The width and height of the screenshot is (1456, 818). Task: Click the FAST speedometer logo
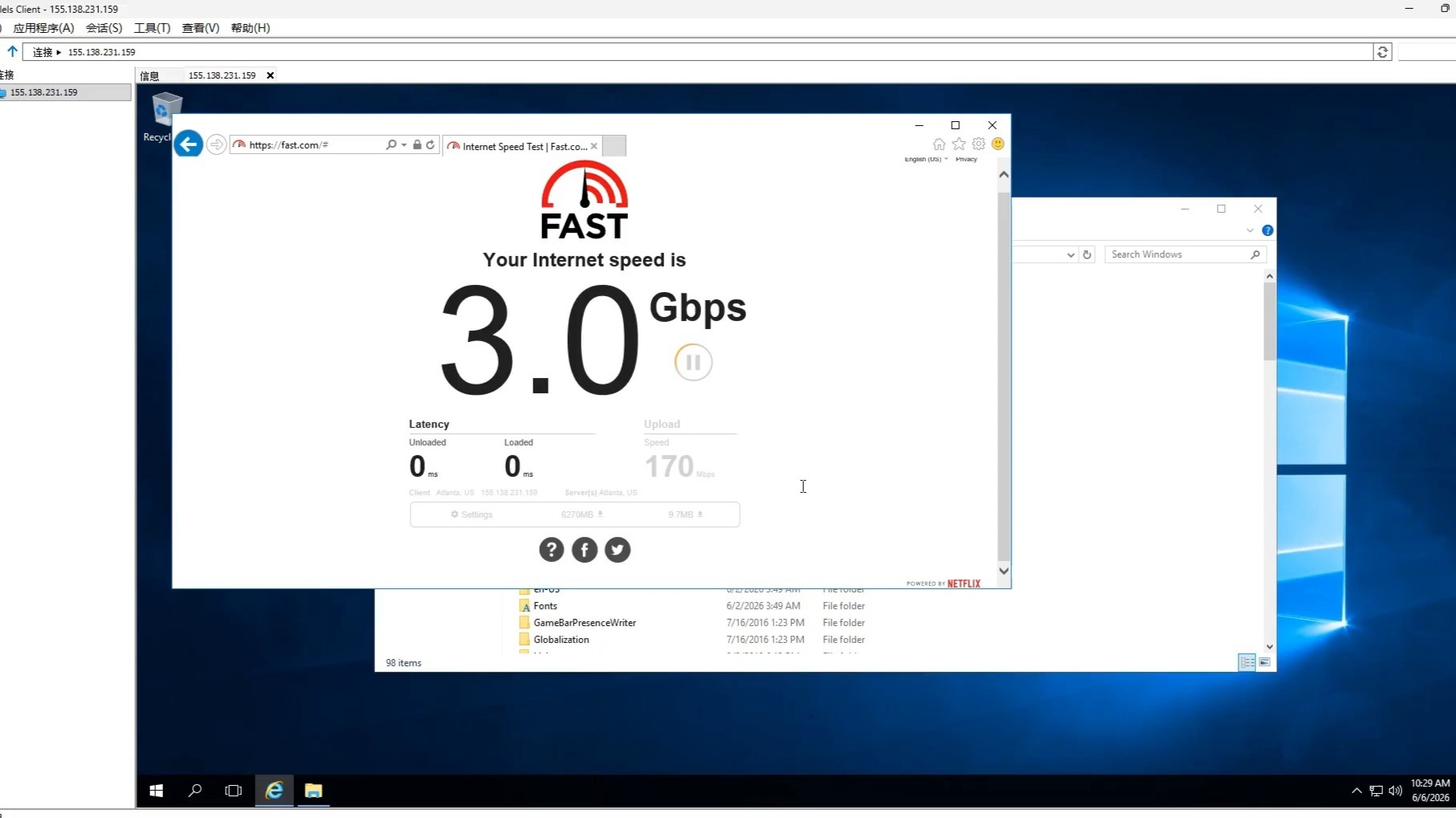click(585, 200)
